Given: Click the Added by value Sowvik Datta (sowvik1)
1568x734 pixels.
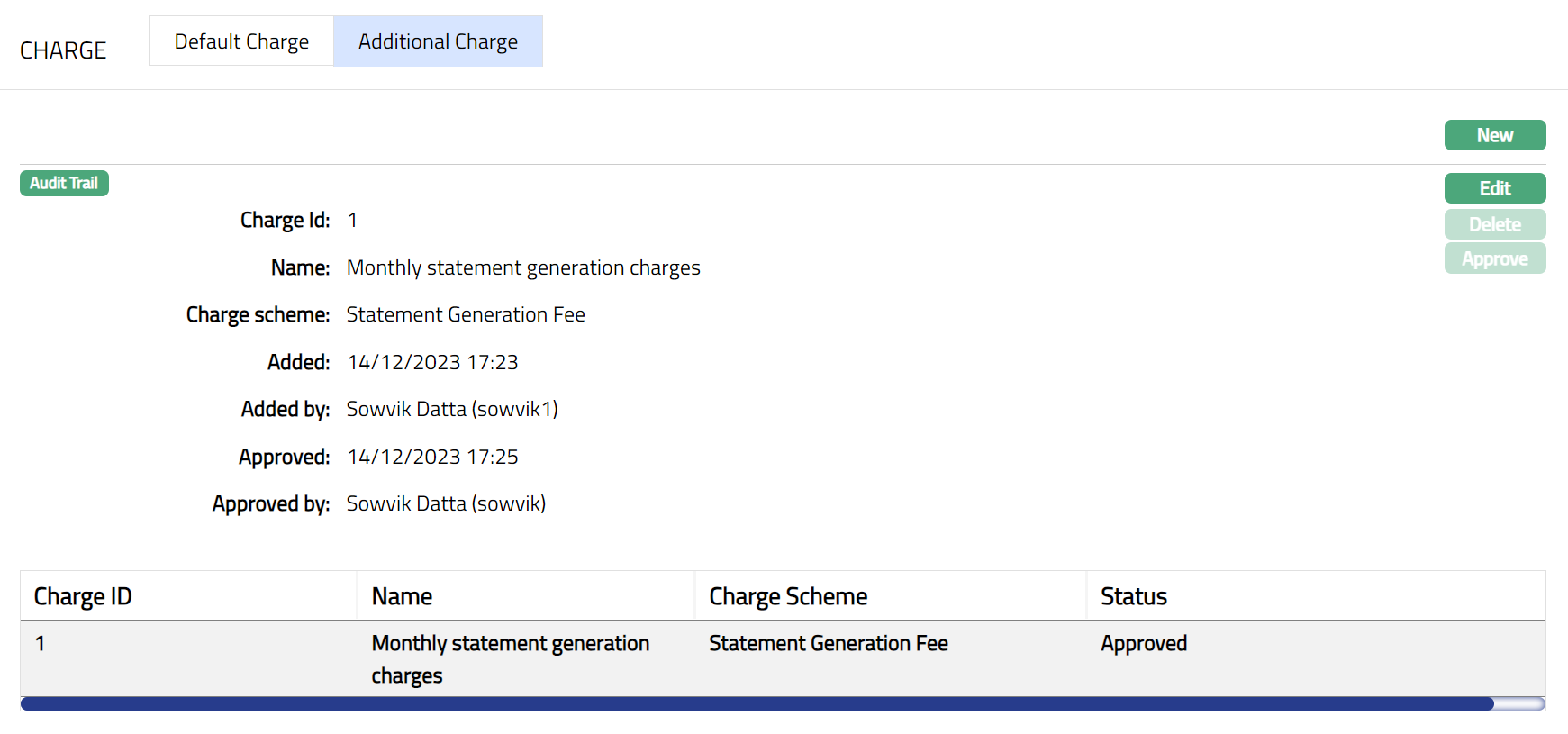Looking at the screenshot, I should (452, 410).
